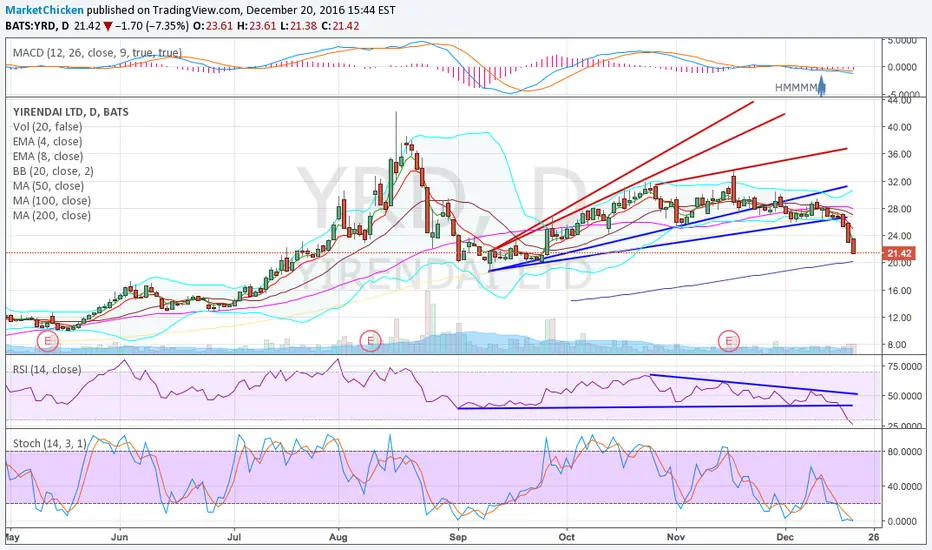Click the YIRENDAI LTD, D, BATS title

71,112
